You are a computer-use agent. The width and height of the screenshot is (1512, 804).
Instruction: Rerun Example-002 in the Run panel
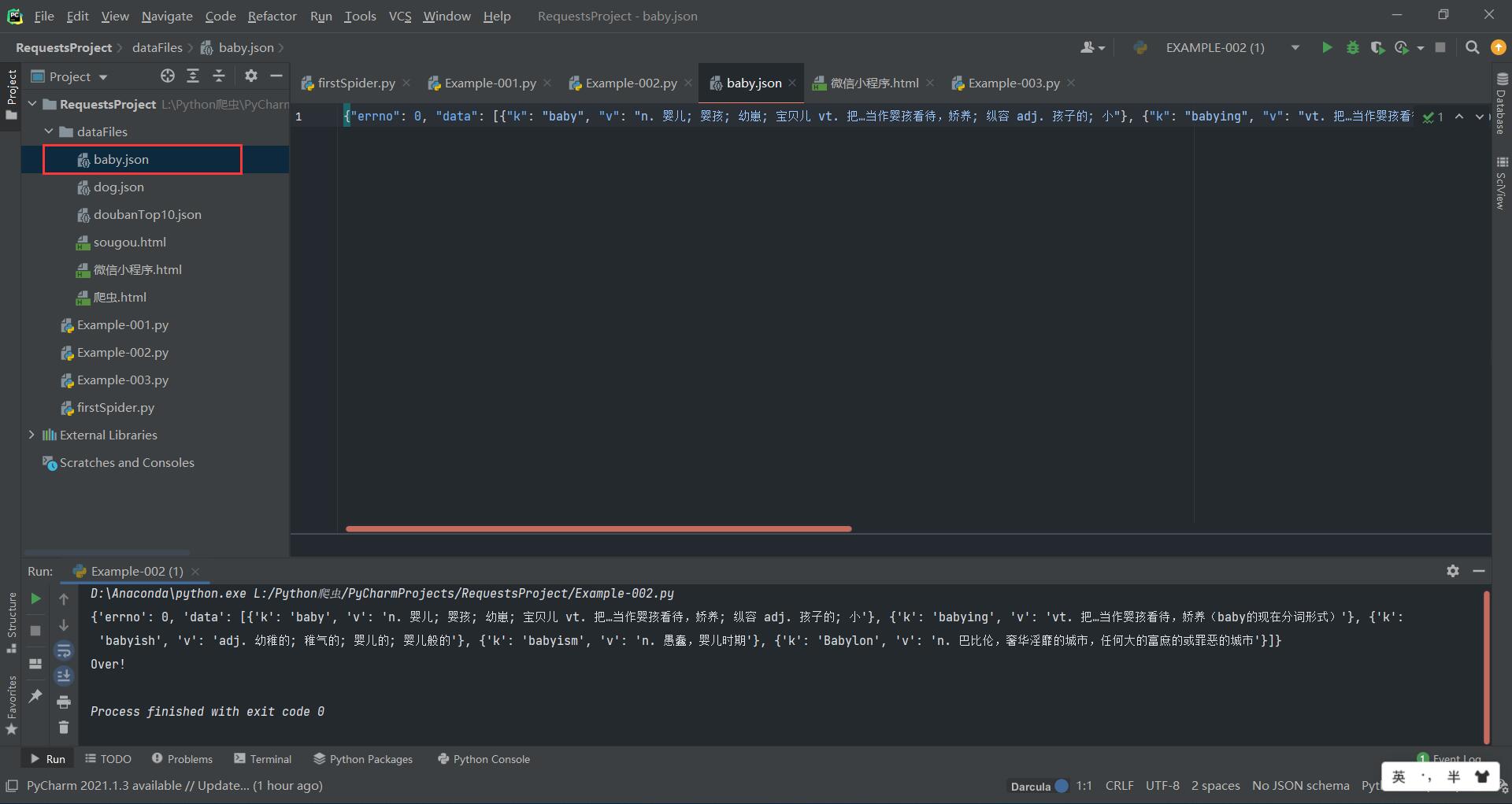[x=35, y=599]
